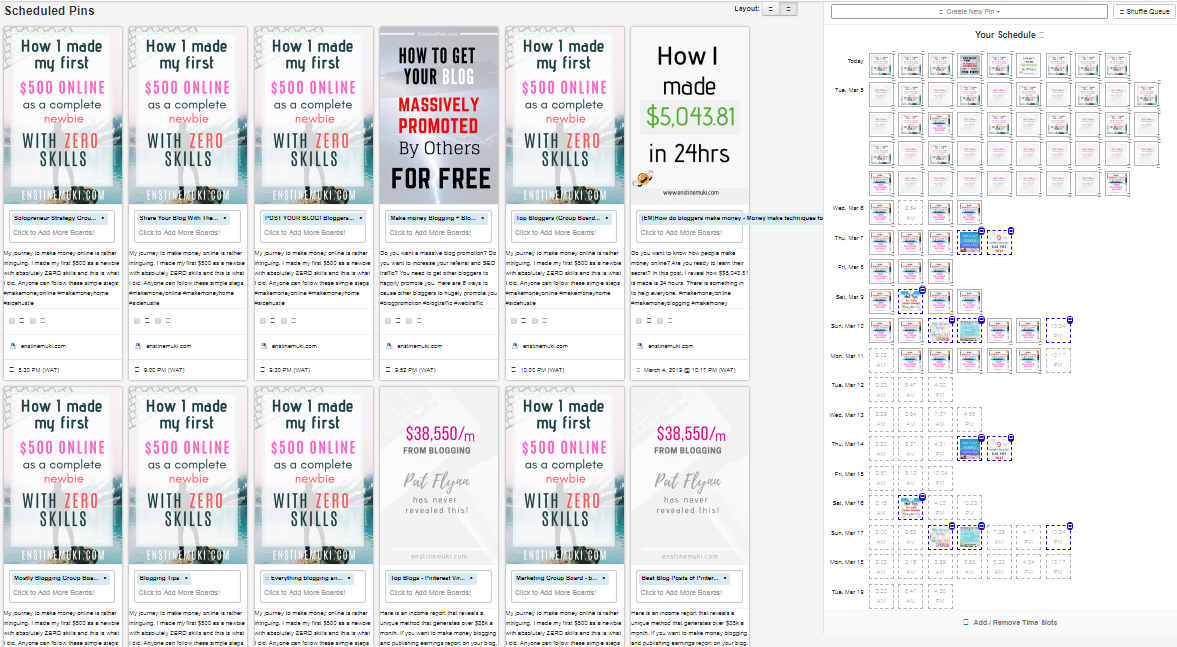Image resolution: width=1177 pixels, height=647 pixels.
Task: Open board selector under Share Your Blog With The tag
Action: point(188,233)
